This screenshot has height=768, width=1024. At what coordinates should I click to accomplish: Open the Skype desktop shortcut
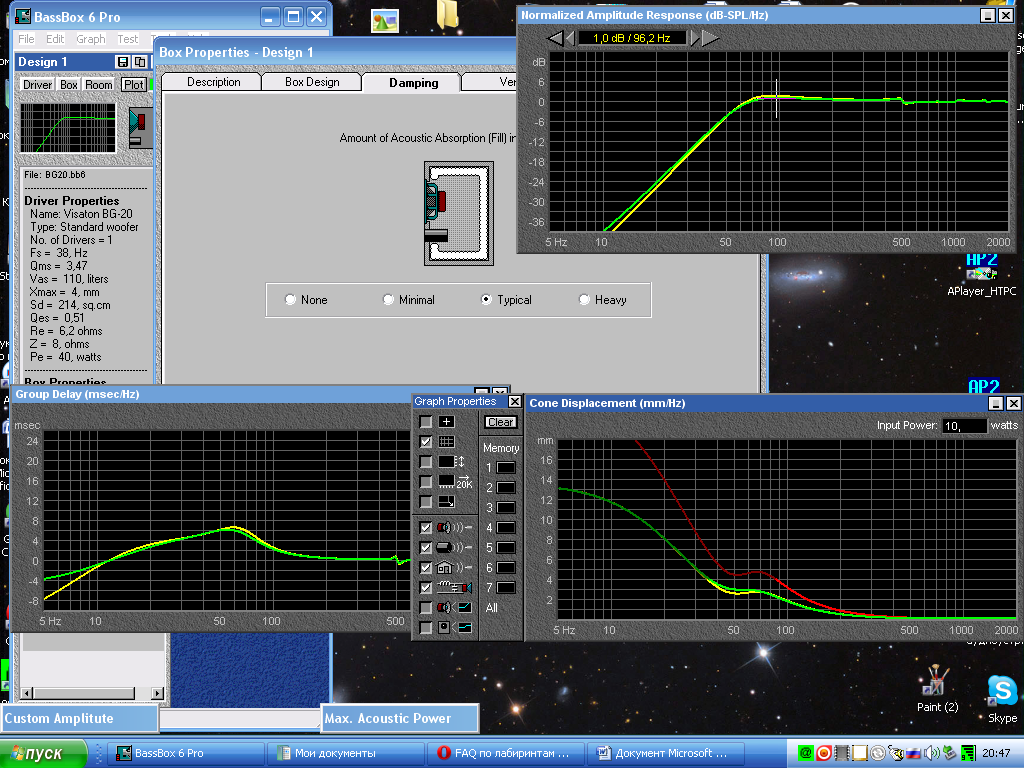click(1002, 699)
